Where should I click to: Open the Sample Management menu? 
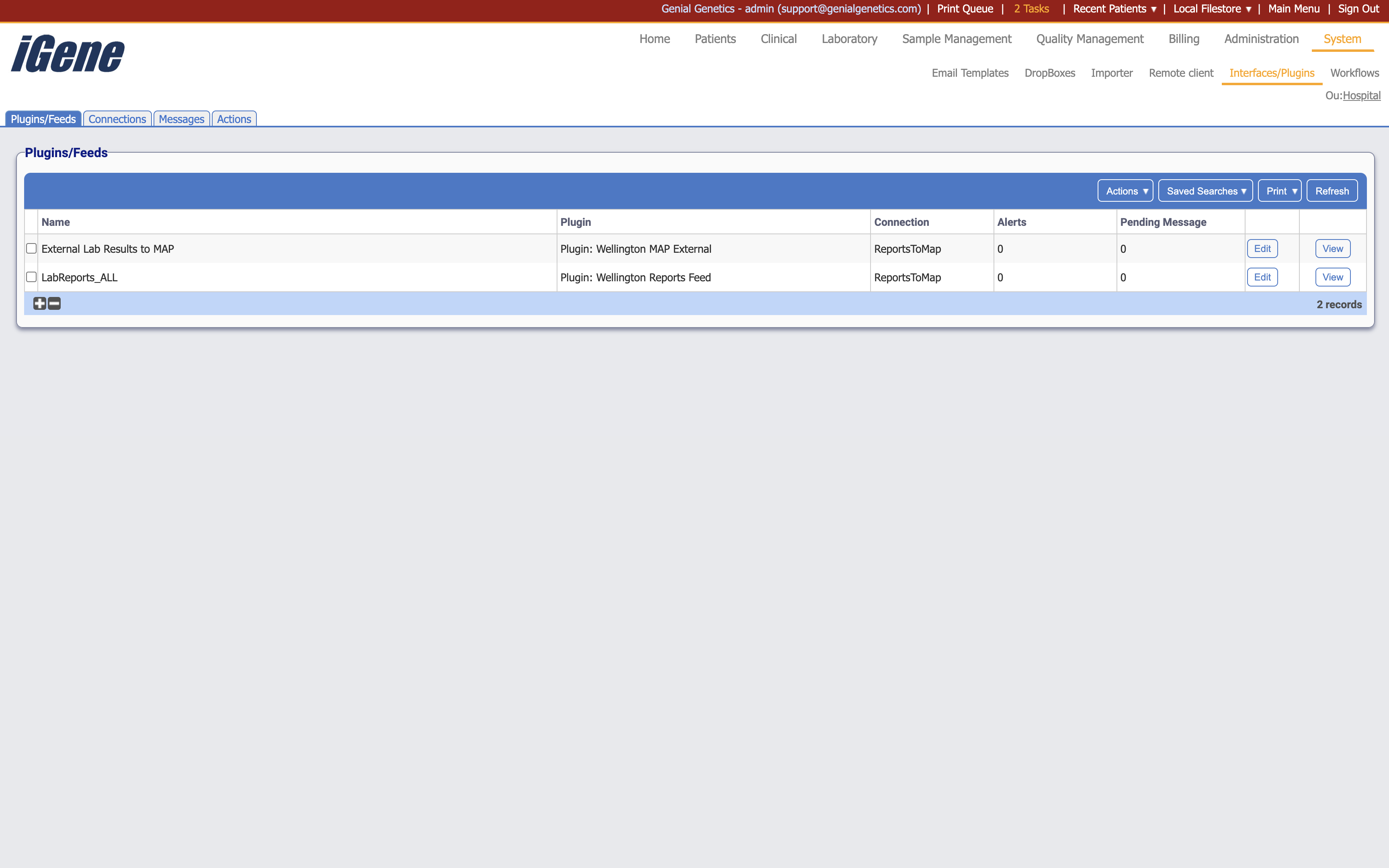pyautogui.click(x=956, y=39)
